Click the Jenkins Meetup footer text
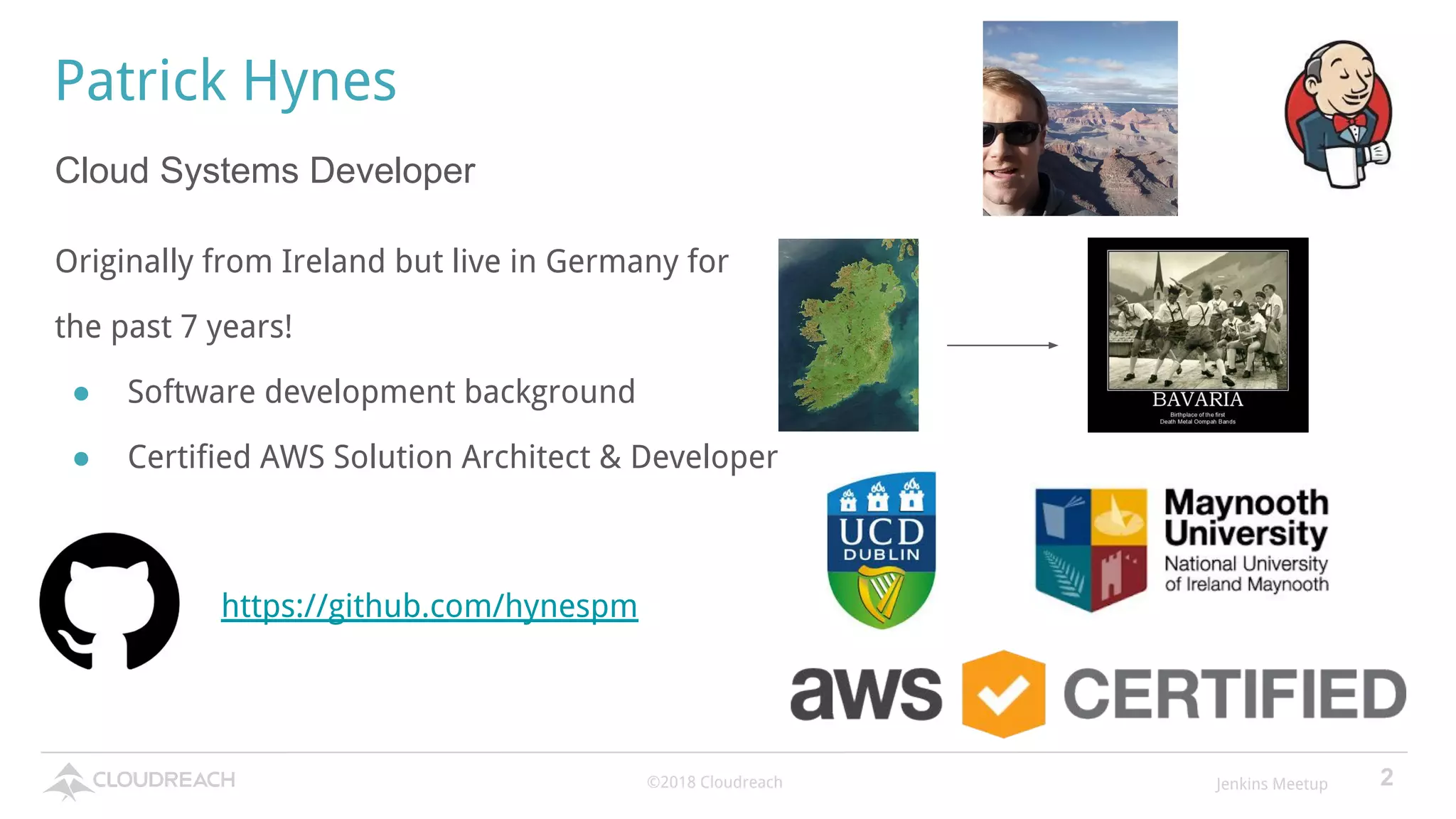This screenshot has height=819, width=1456. [1271, 783]
